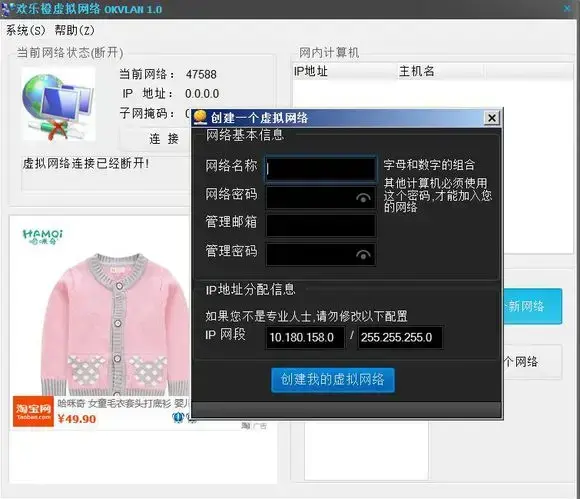Open the 帮助(Z) menu
This screenshot has width=580, height=499.
click(74, 30)
